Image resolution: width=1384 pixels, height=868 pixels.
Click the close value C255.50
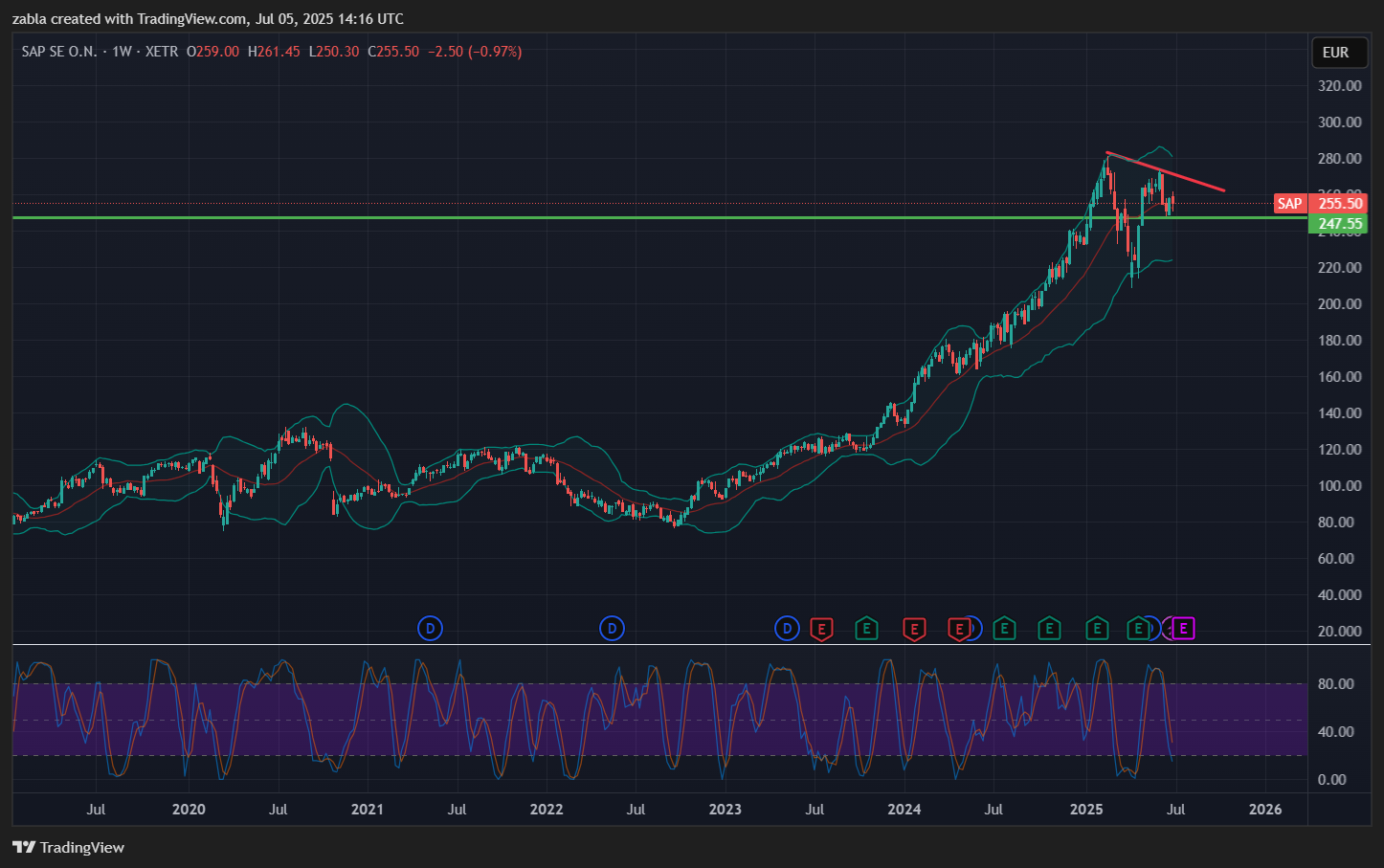point(392,52)
